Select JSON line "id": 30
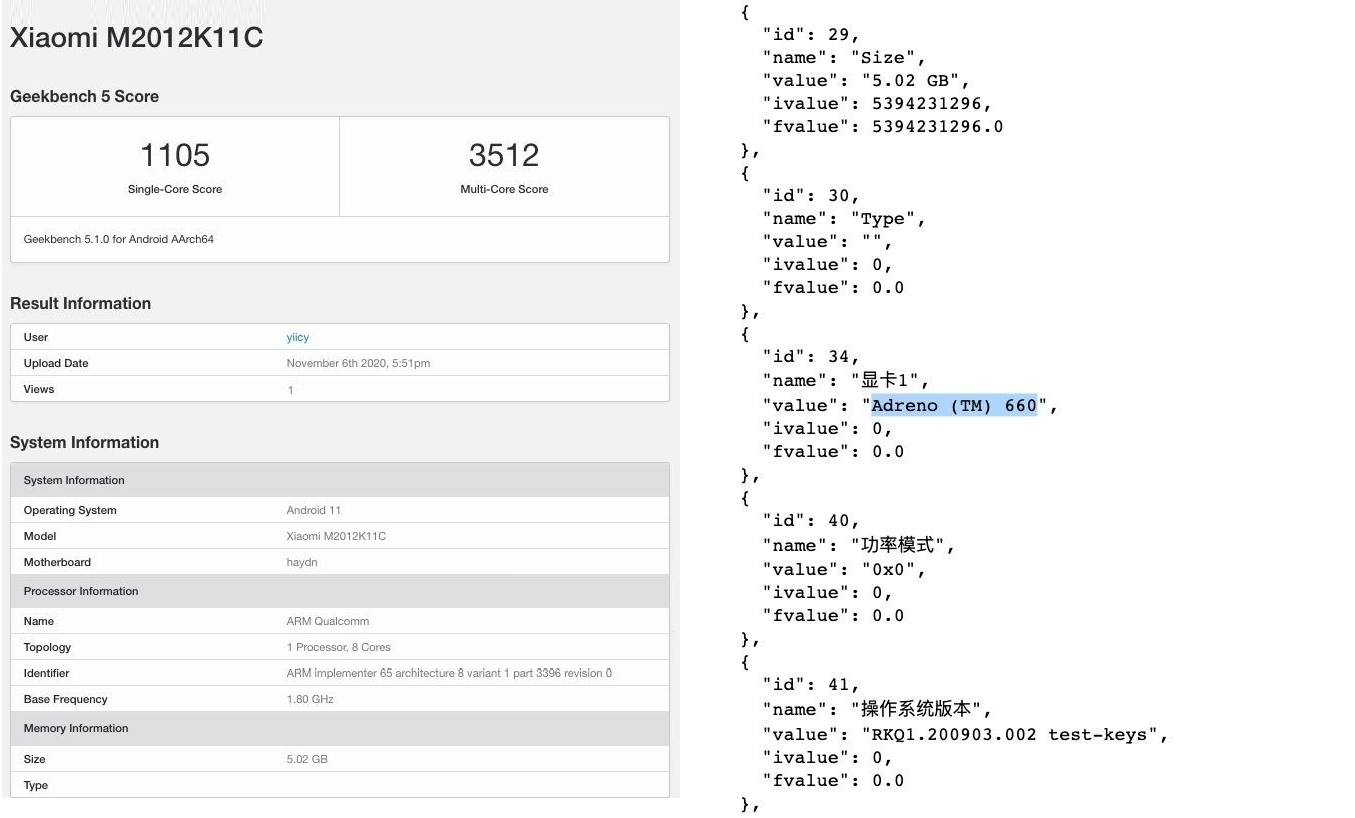 [811, 195]
